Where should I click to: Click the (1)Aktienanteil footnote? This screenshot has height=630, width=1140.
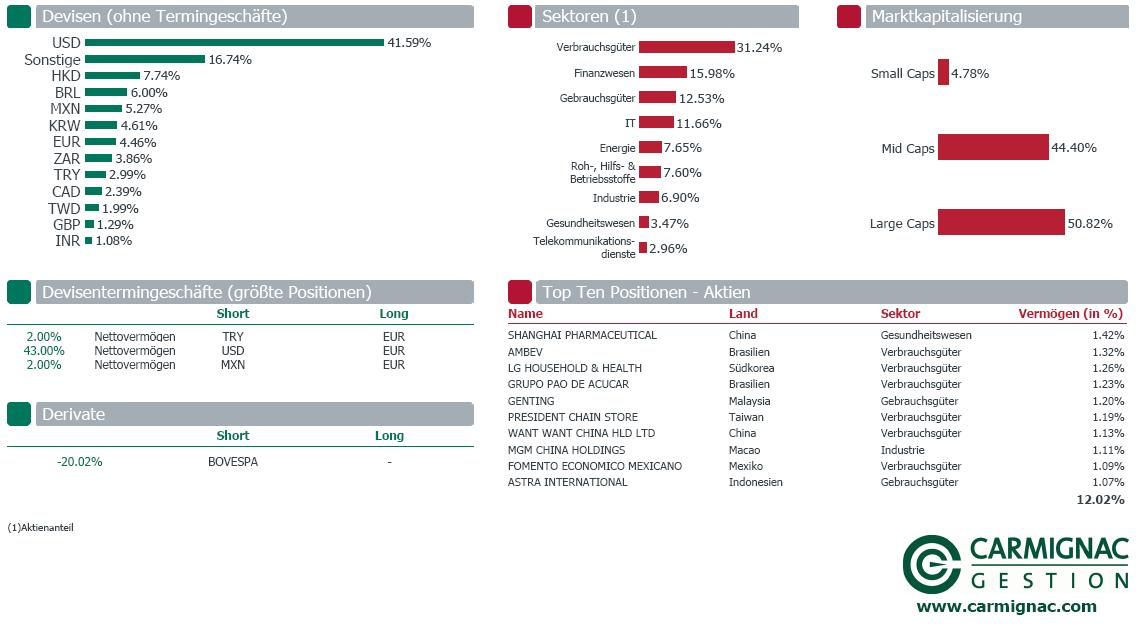pyautogui.click(x=40, y=528)
